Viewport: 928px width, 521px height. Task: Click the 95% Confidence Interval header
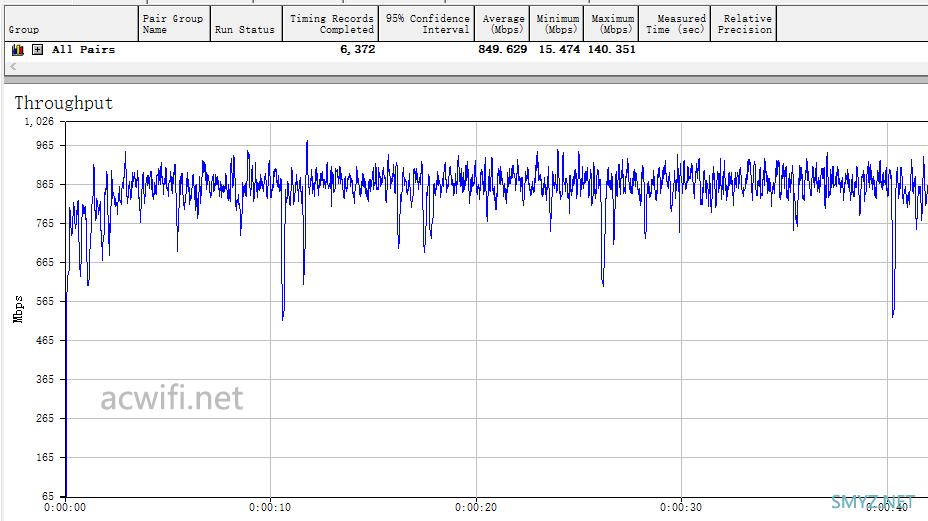427,24
